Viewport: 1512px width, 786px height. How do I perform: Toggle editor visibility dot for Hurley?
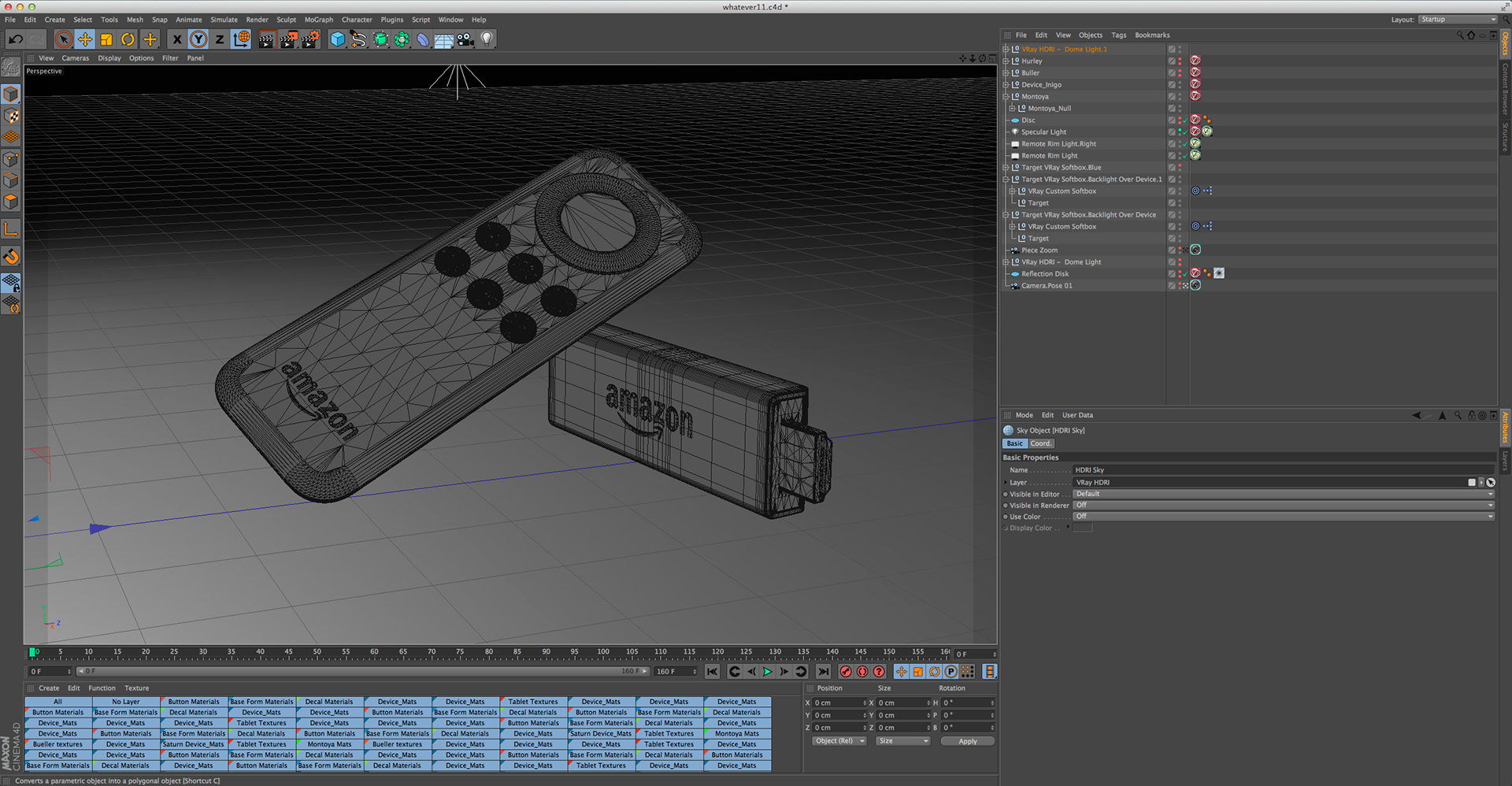click(1180, 59)
